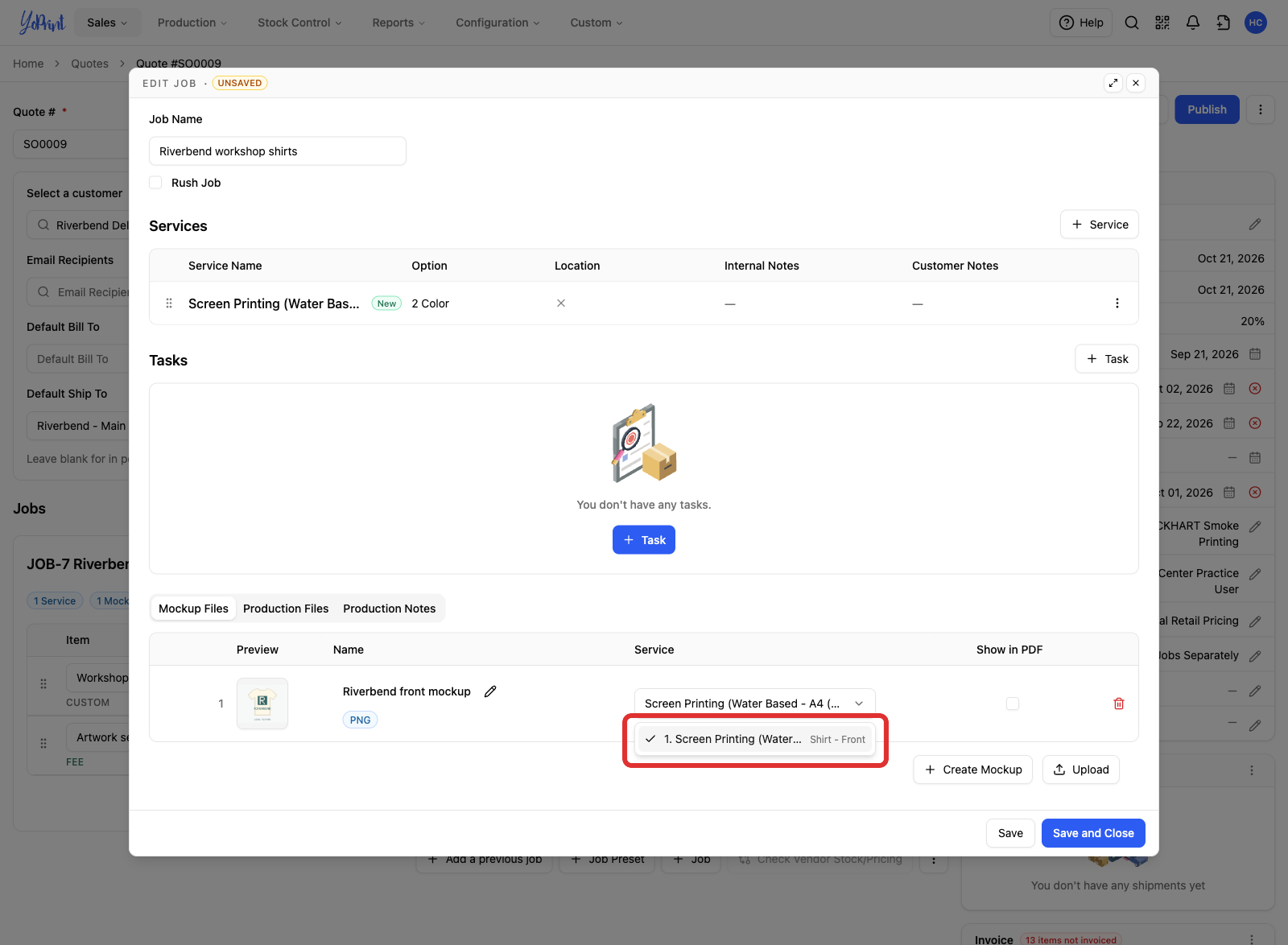Open the search icon in top bar
The width and height of the screenshot is (1288, 945).
click(1131, 23)
